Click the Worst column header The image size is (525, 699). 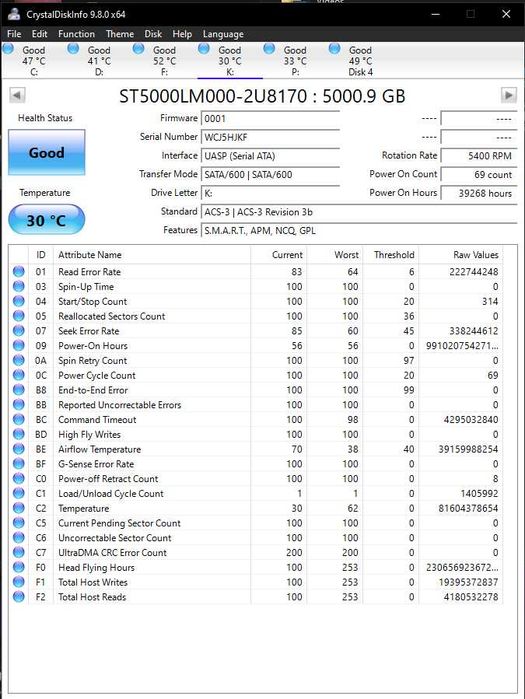pyautogui.click(x=335, y=255)
